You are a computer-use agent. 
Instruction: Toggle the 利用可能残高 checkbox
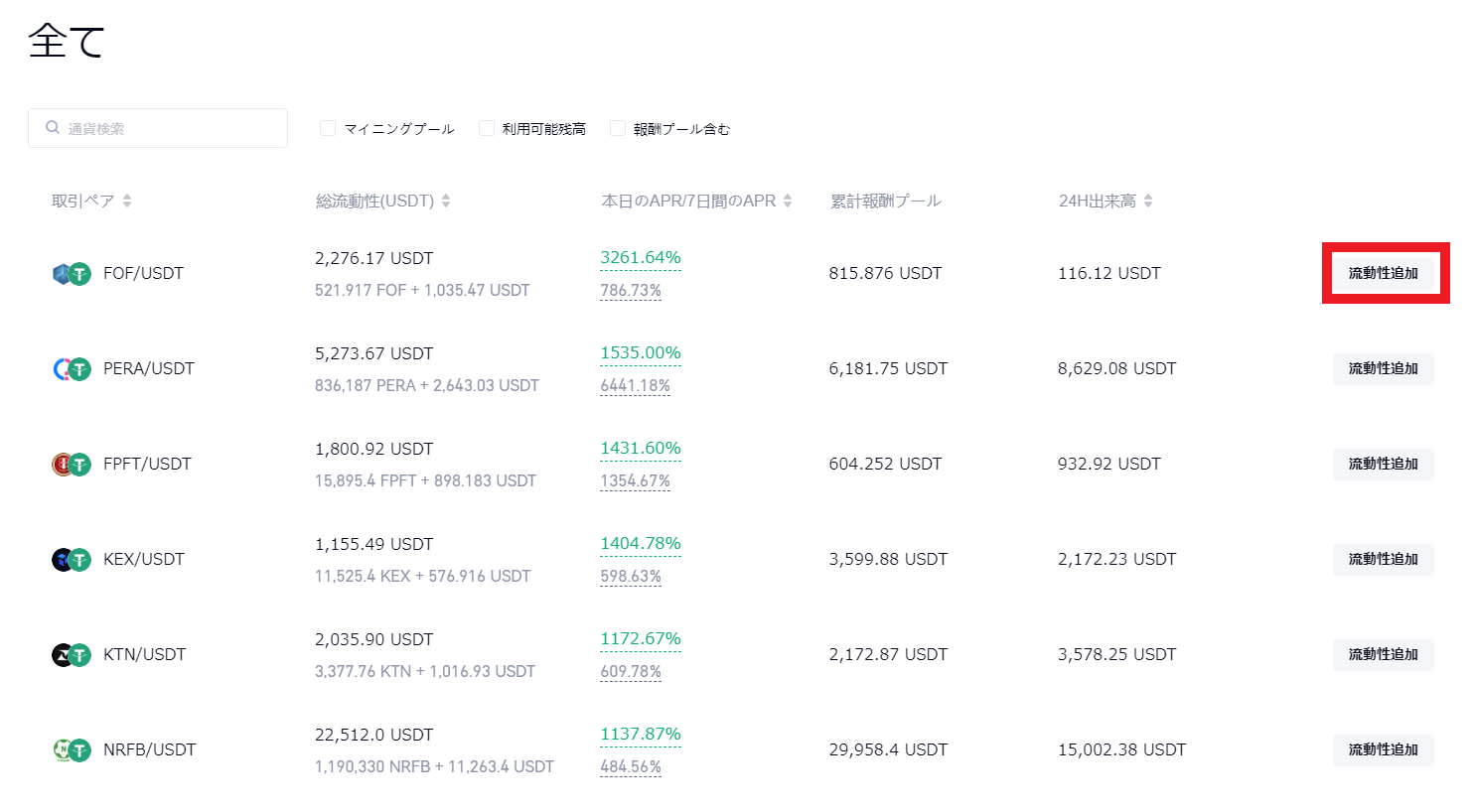(x=487, y=128)
